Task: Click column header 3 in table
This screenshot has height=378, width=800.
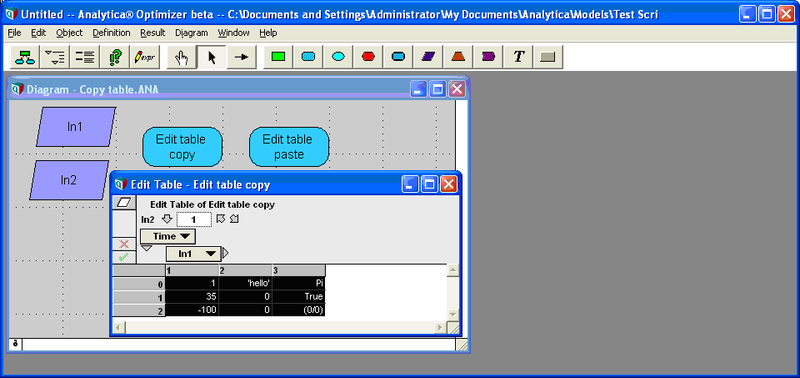Action: 298,270
